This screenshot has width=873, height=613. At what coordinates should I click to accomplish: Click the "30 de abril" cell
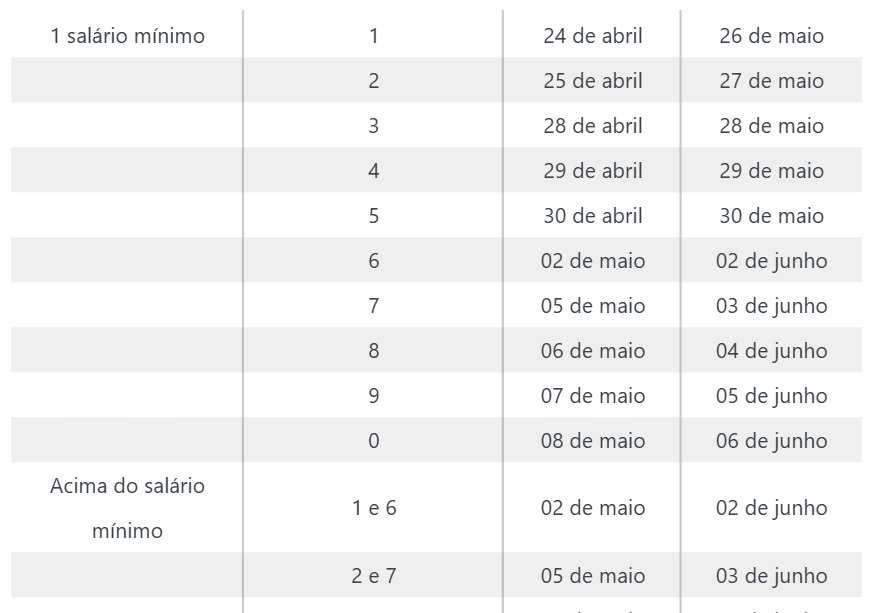point(593,216)
